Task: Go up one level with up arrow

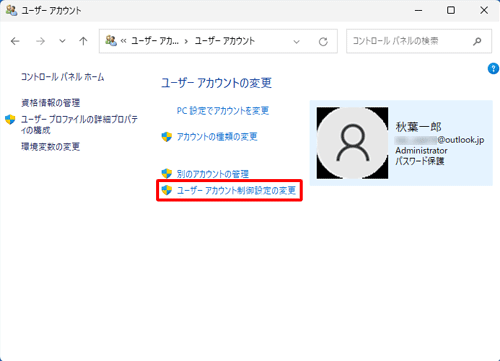Action: click(83, 41)
